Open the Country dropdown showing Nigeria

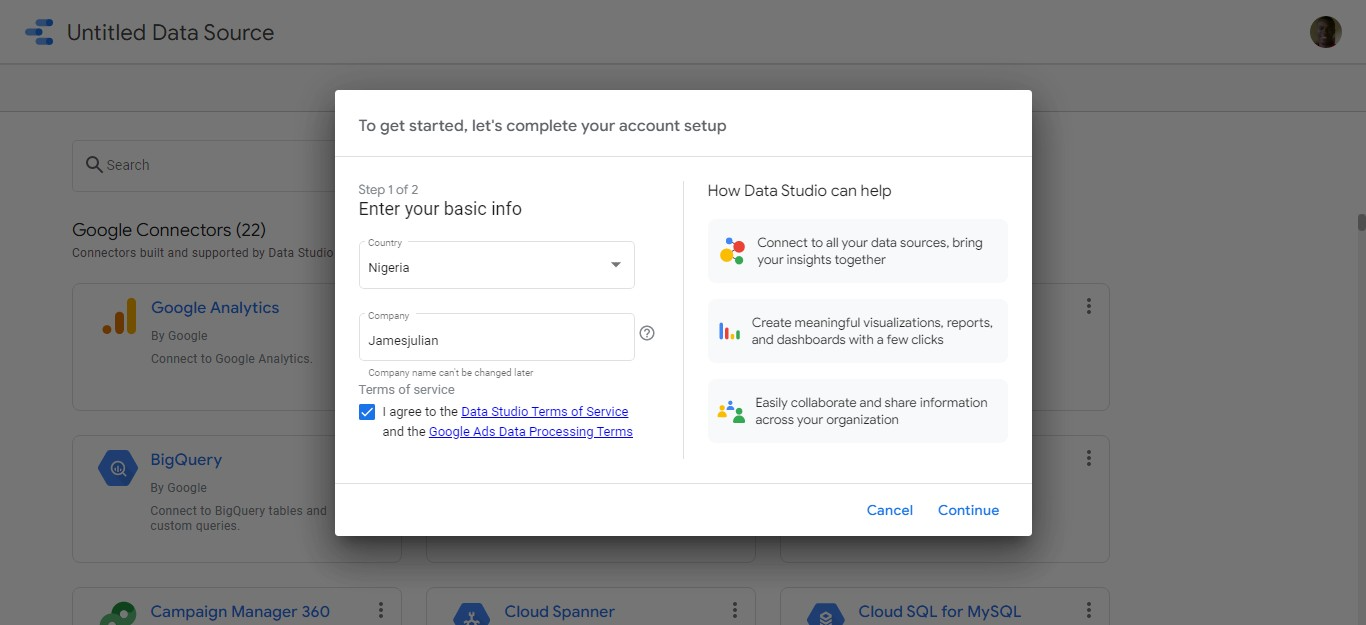click(497, 265)
